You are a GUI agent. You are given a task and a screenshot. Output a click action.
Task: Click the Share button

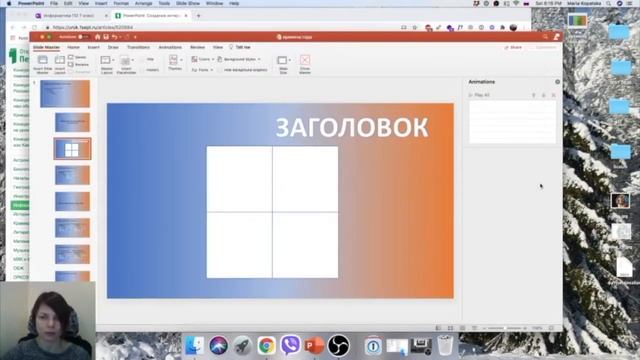(x=513, y=47)
